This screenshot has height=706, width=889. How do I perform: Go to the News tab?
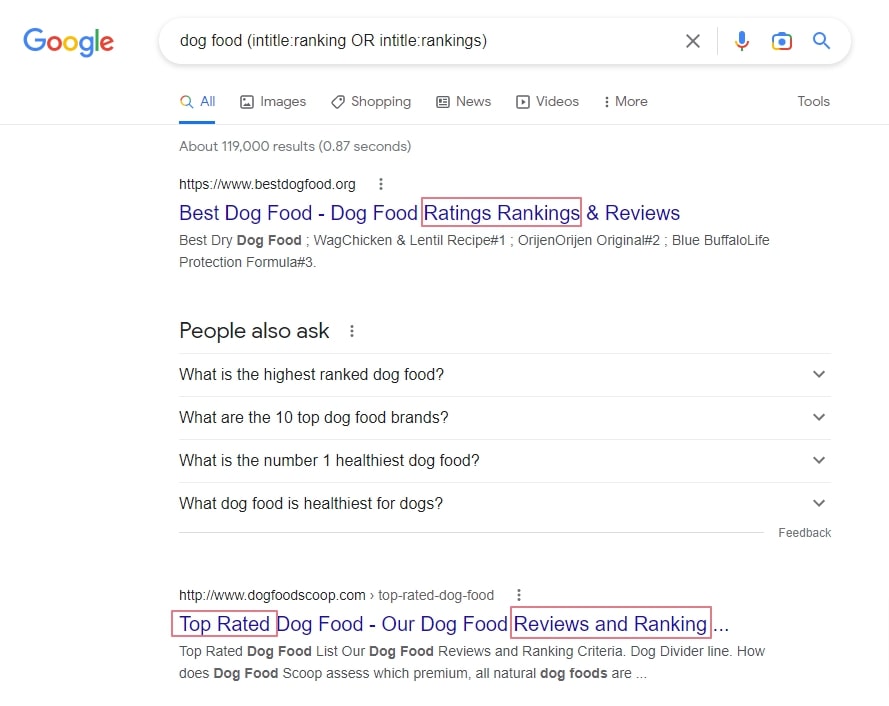point(463,102)
